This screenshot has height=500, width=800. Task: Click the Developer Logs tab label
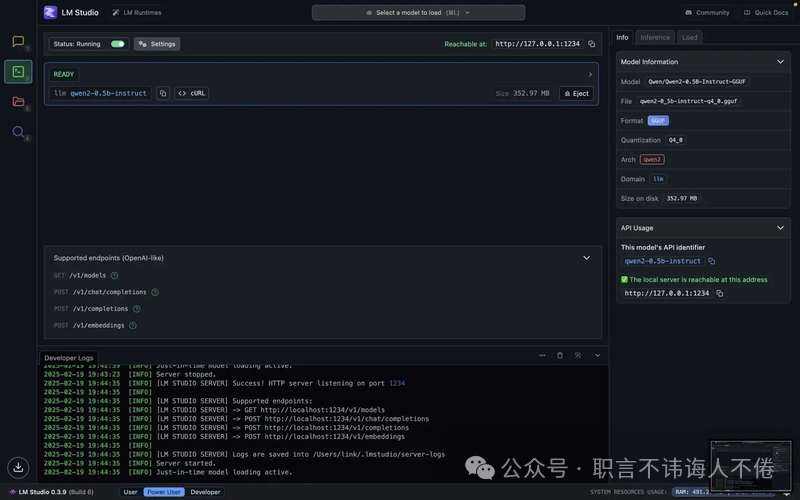pyautogui.click(x=68, y=358)
